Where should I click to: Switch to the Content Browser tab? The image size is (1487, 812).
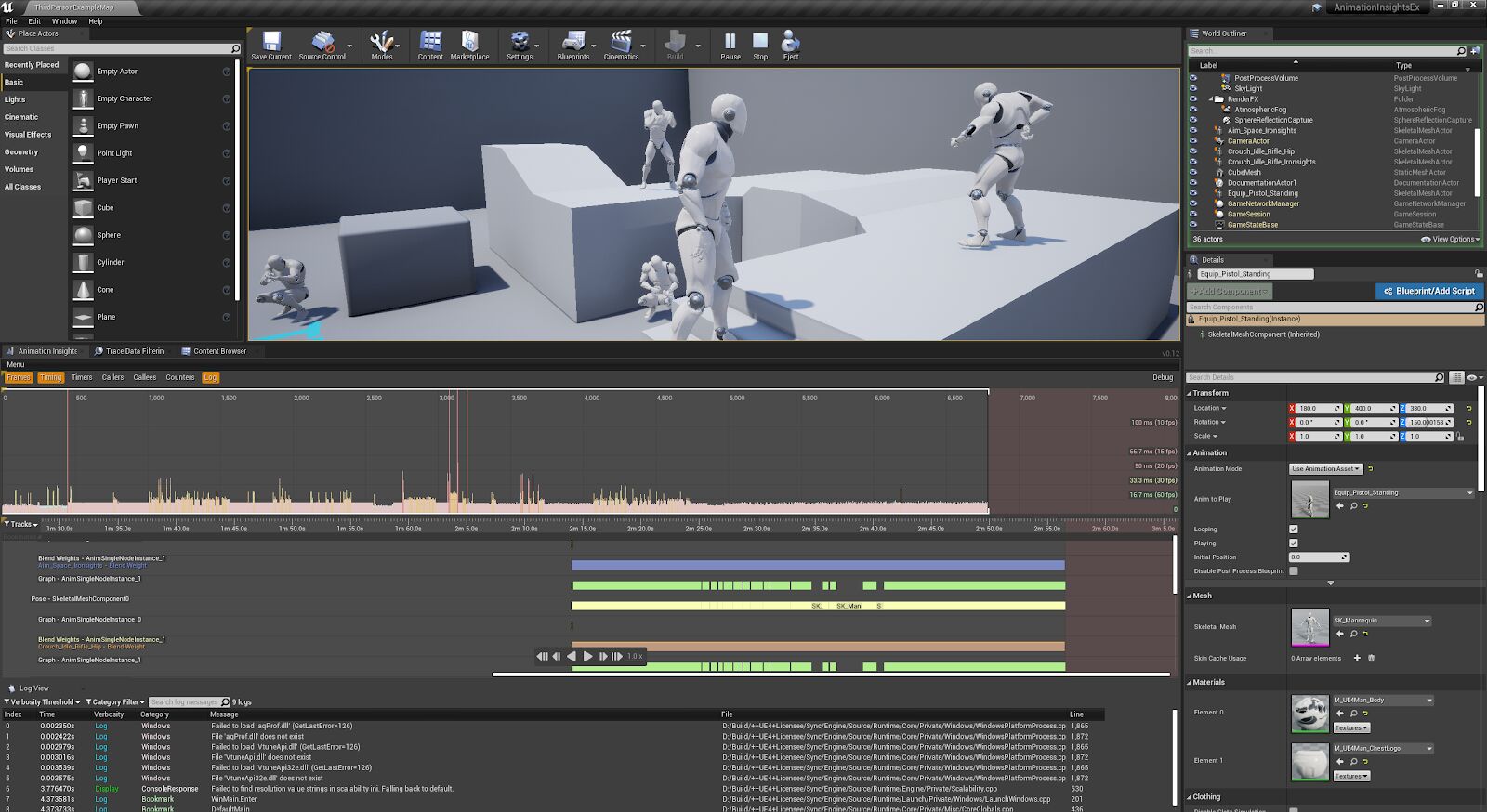pos(219,351)
